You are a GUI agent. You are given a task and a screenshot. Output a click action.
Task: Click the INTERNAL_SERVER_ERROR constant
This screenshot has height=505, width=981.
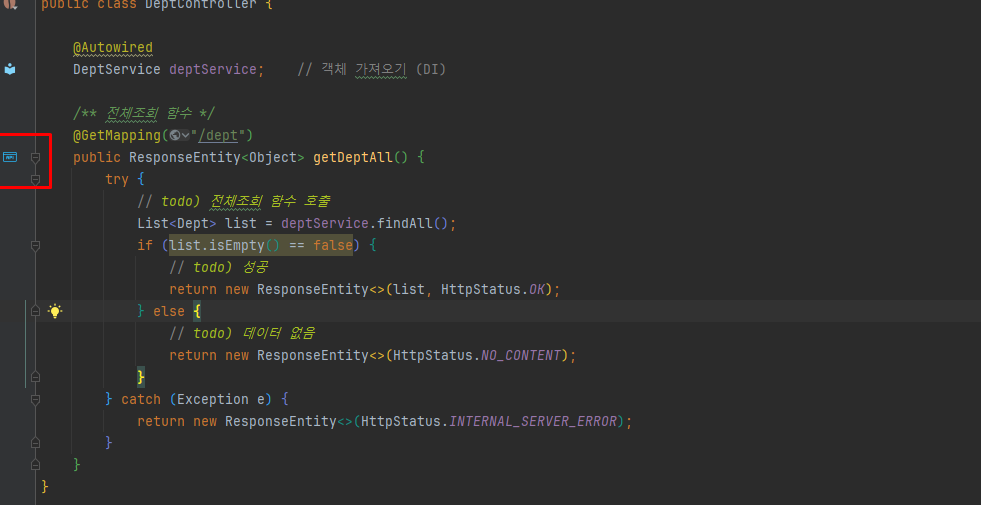click(x=533, y=421)
